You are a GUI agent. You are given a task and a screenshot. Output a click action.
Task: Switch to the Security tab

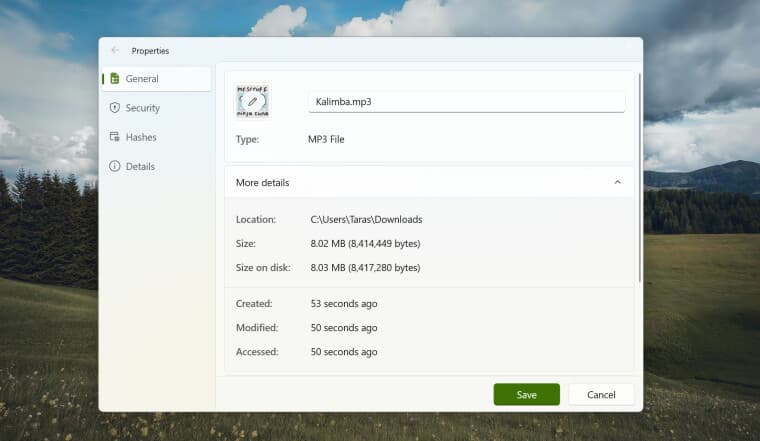pos(142,108)
